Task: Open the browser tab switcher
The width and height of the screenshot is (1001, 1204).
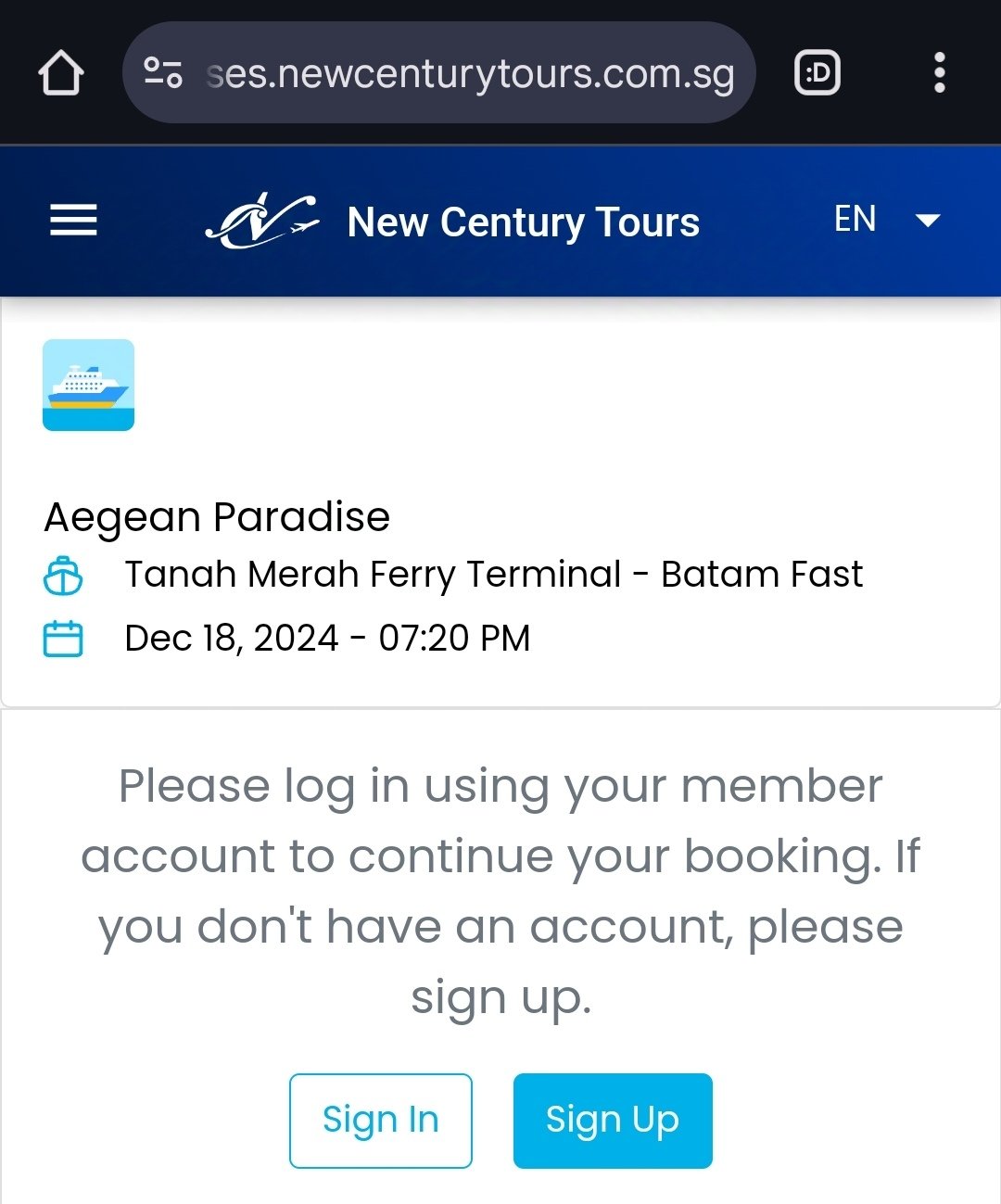Action: coord(817,72)
